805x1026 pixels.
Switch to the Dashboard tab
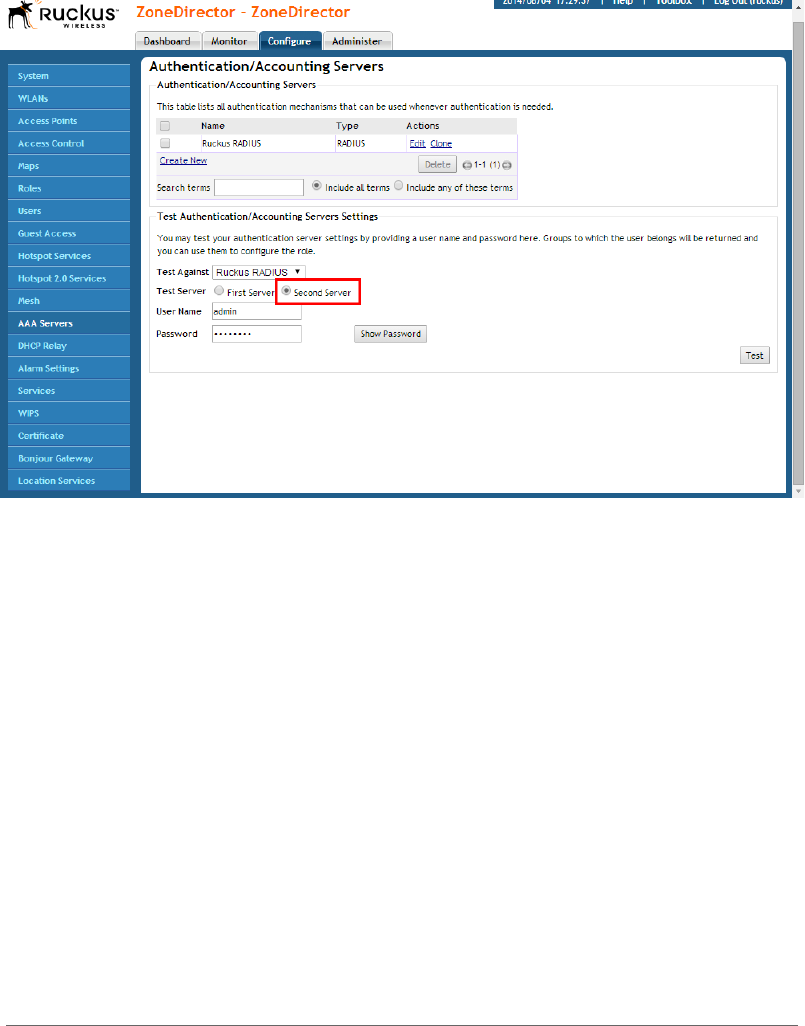point(168,41)
